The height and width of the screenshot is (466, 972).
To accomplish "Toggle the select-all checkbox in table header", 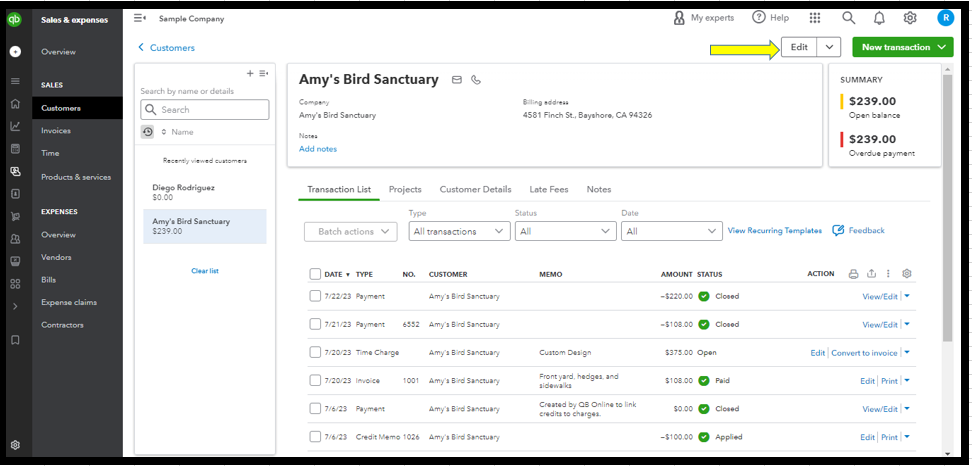I will [315, 274].
